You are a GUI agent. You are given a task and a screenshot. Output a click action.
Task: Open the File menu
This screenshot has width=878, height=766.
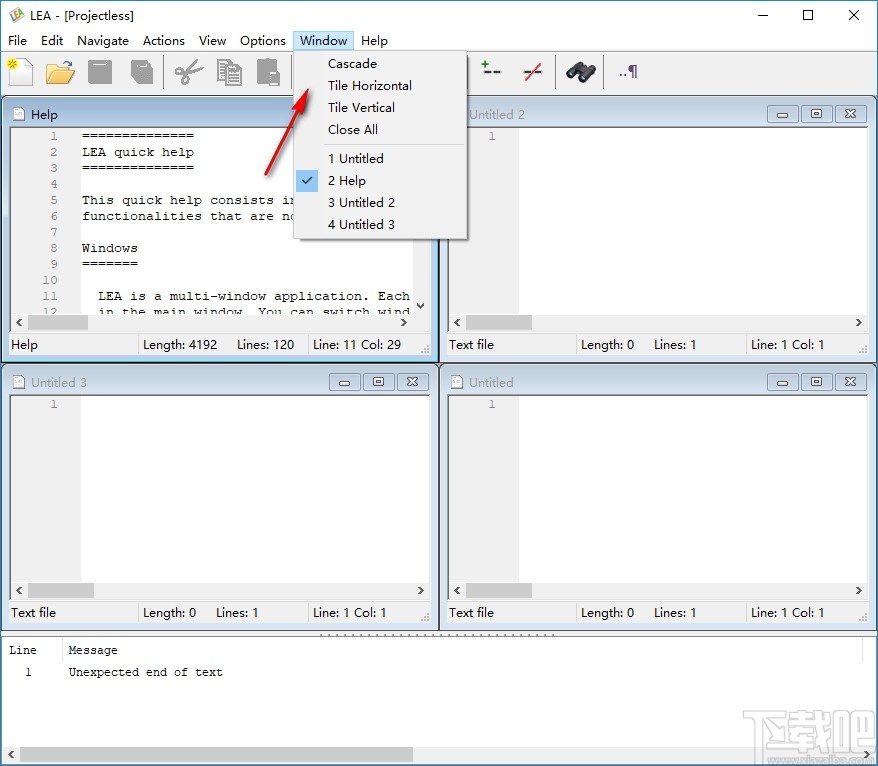[x=17, y=40]
